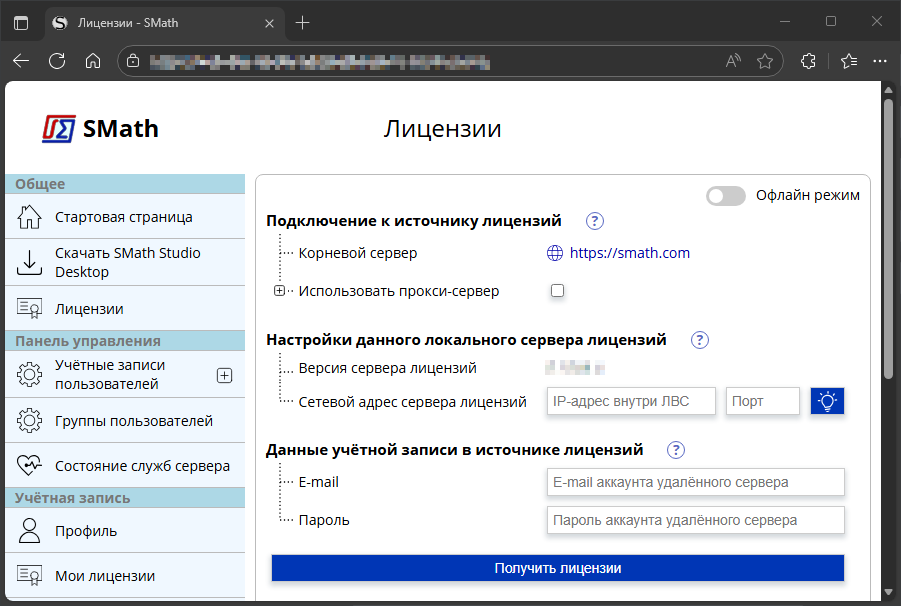The image size is (901, 606).
Task: Click the SMath logo
Action: [x=101, y=129]
